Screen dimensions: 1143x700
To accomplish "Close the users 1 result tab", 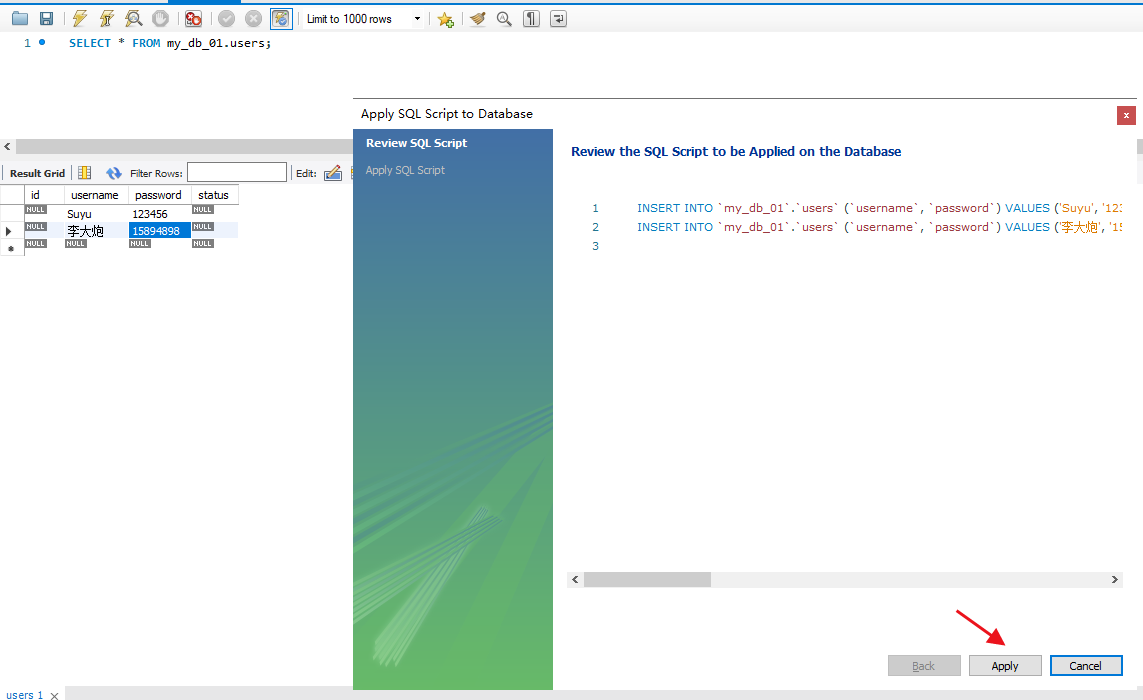I will (54, 696).
